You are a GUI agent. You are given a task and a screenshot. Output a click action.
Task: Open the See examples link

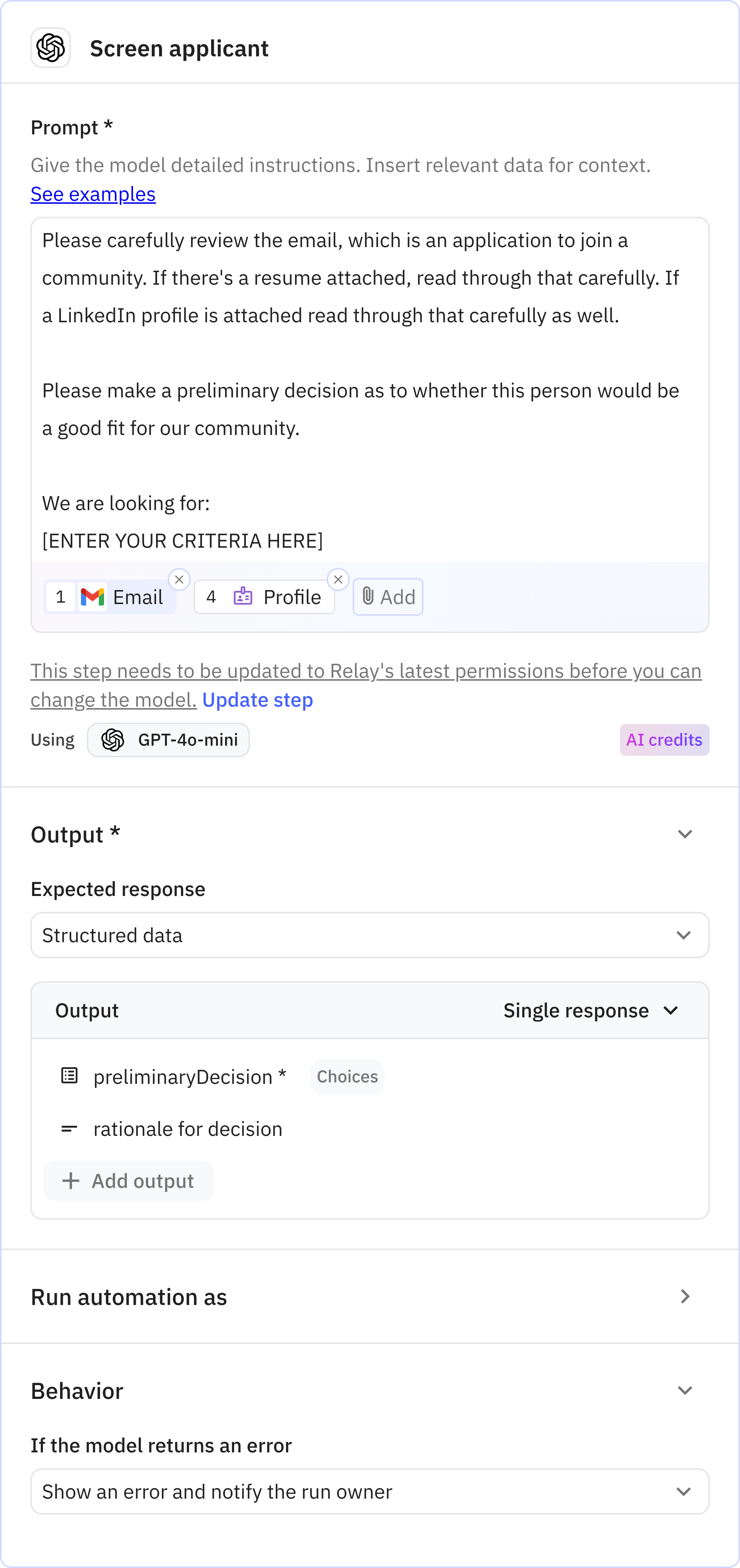tap(93, 194)
